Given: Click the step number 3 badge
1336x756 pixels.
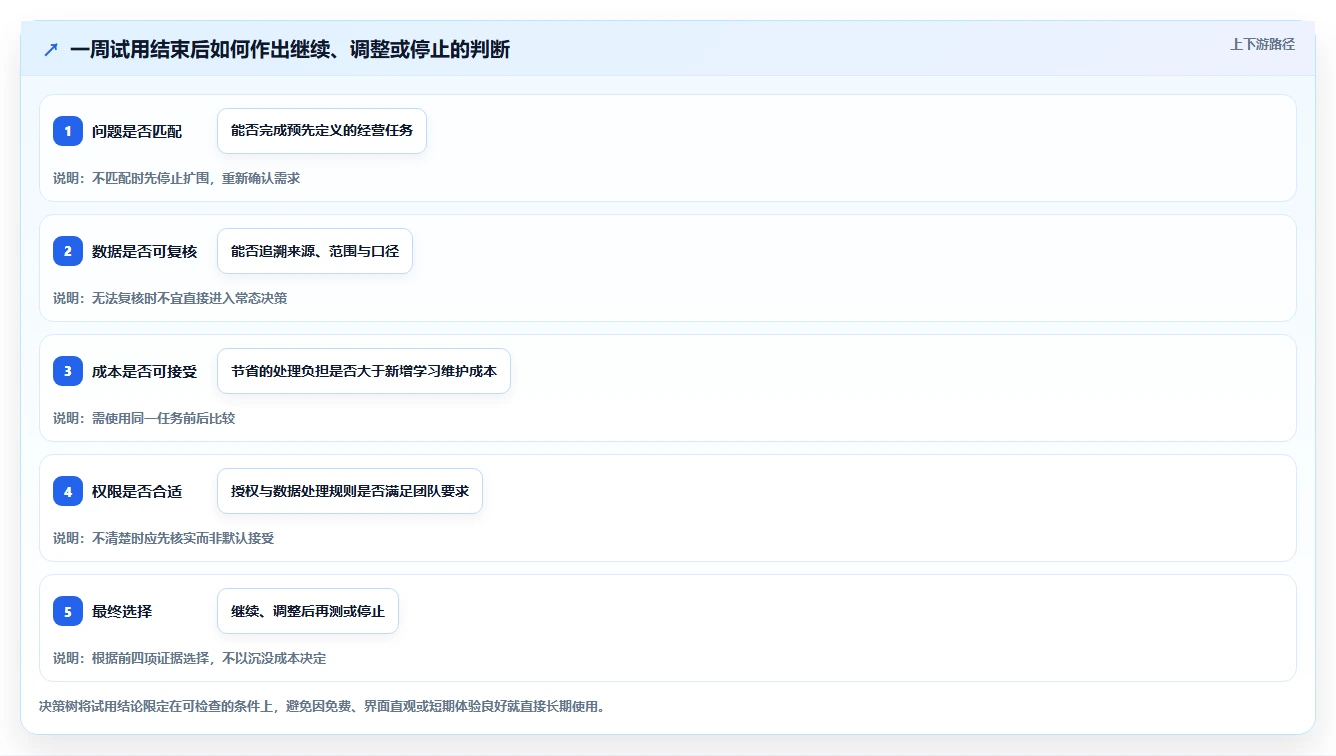Looking at the screenshot, I should (x=68, y=371).
